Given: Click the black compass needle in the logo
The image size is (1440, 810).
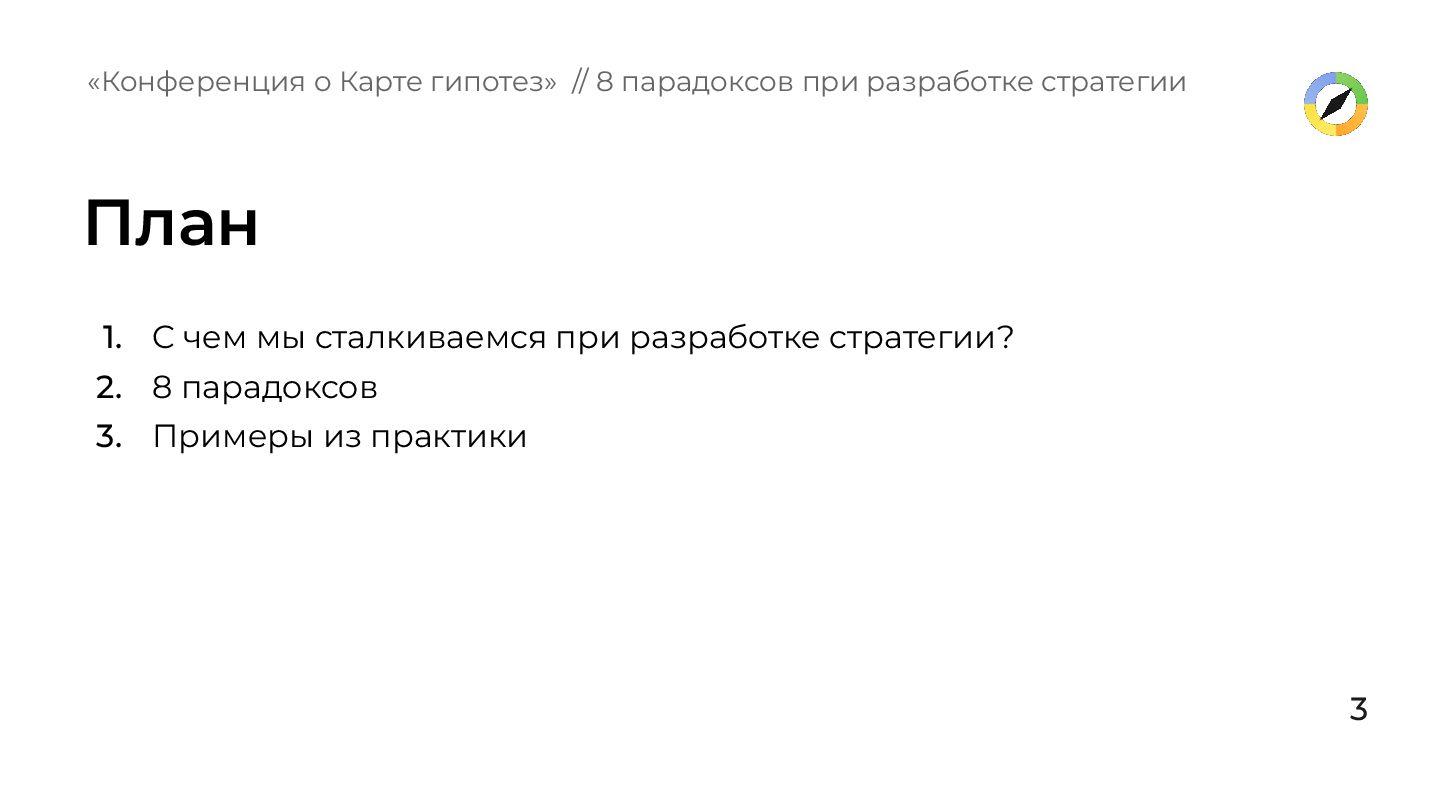Looking at the screenshot, I should pos(1336,104).
